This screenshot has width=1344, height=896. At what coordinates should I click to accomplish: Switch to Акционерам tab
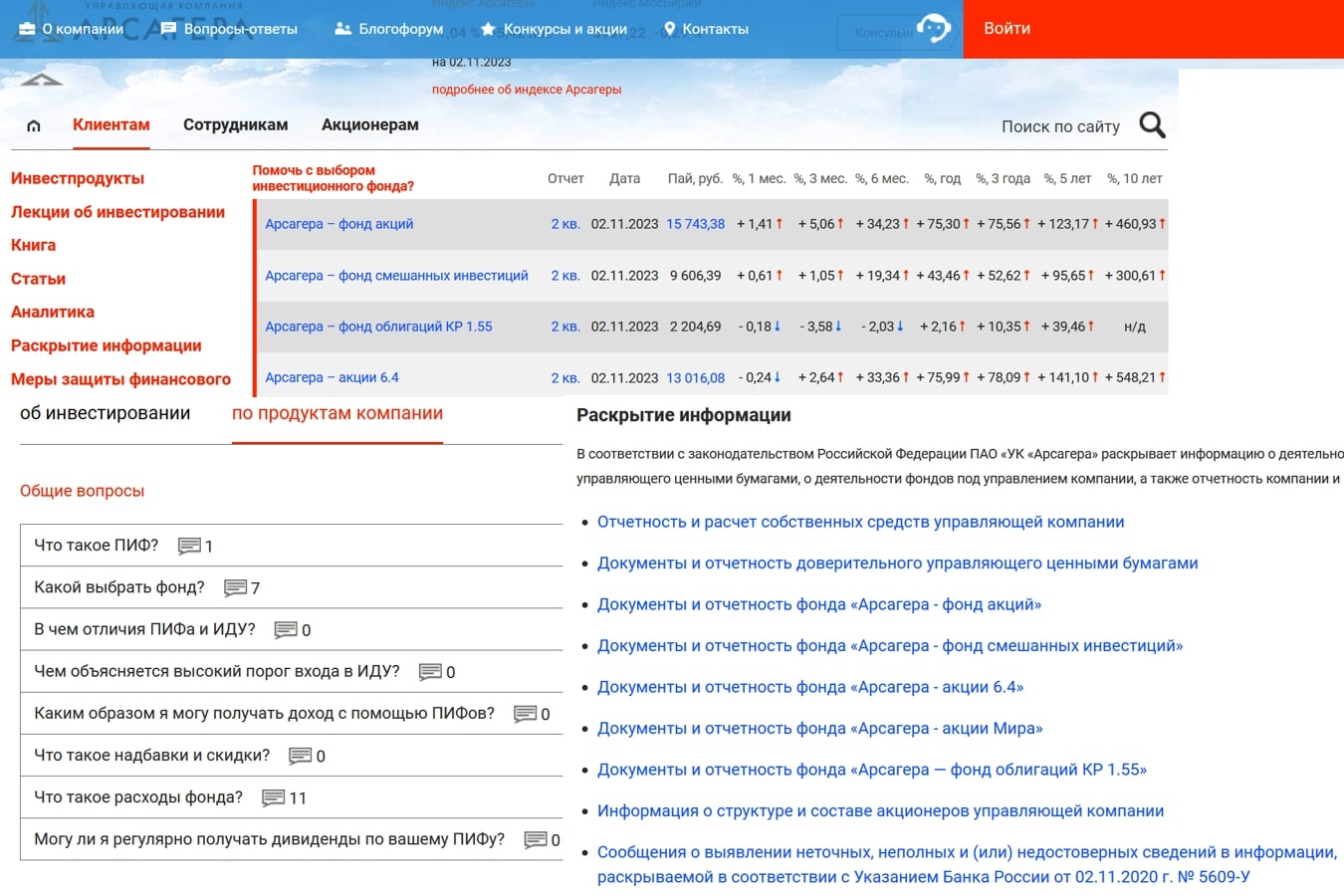[x=370, y=124]
